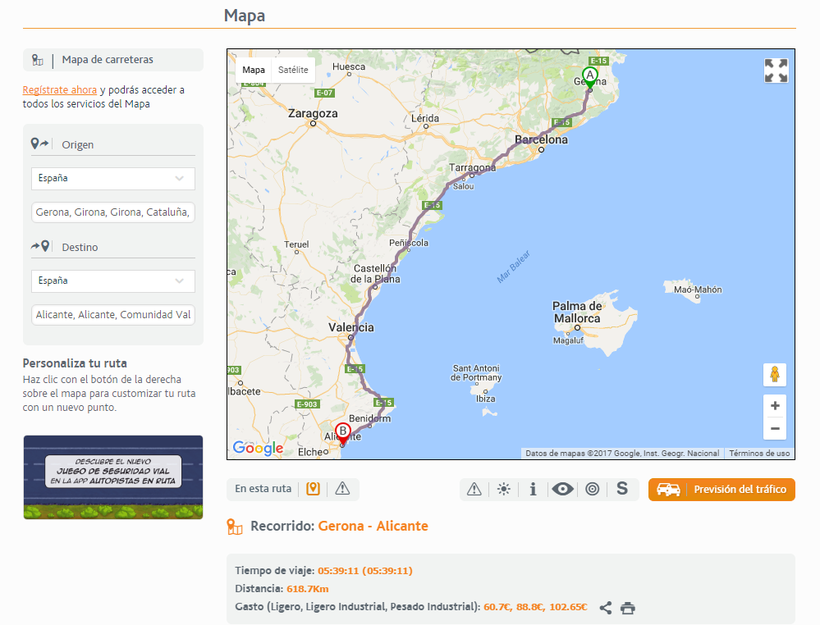Click the weather sun icon
Image resolution: width=820 pixels, height=625 pixels.
click(504, 489)
